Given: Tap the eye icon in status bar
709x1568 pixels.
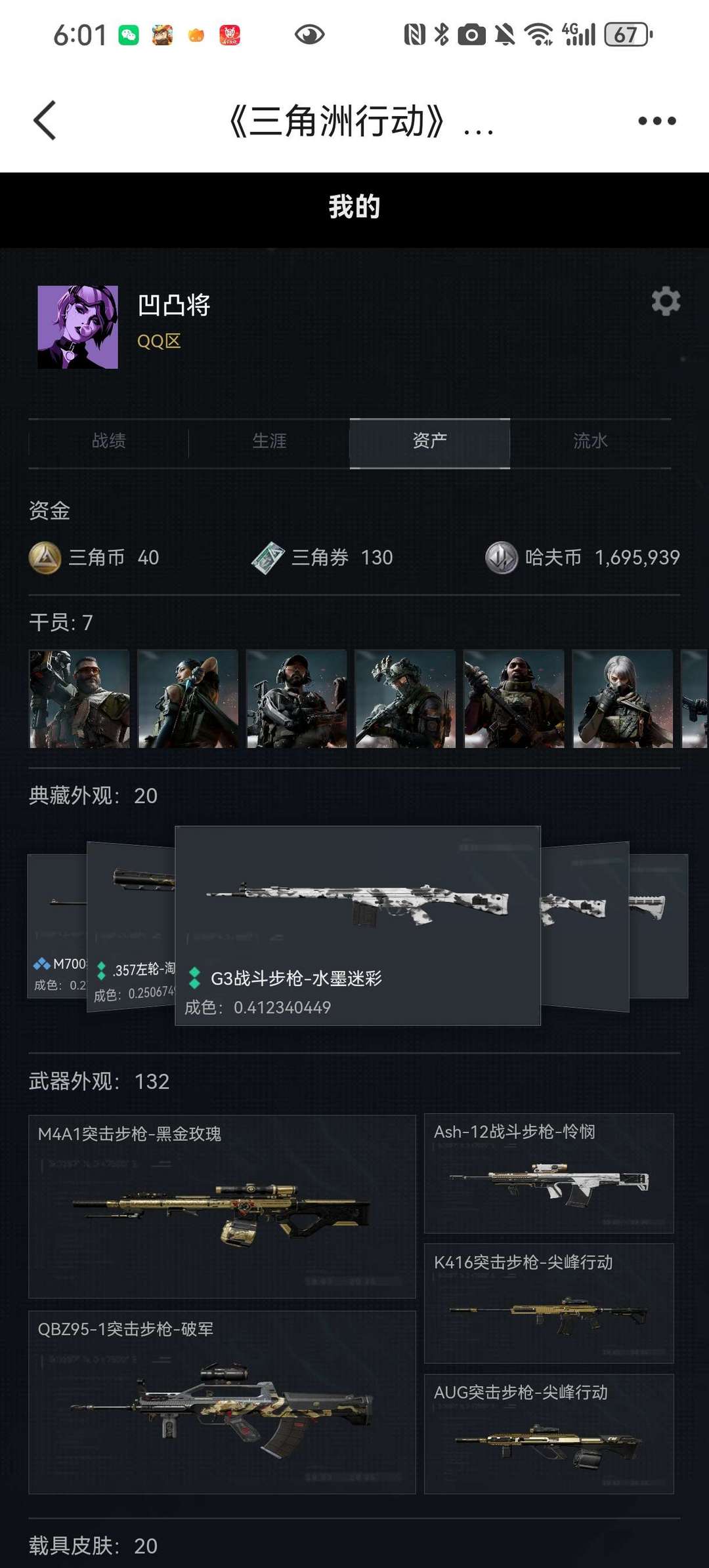Looking at the screenshot, I should pos(309,34).
